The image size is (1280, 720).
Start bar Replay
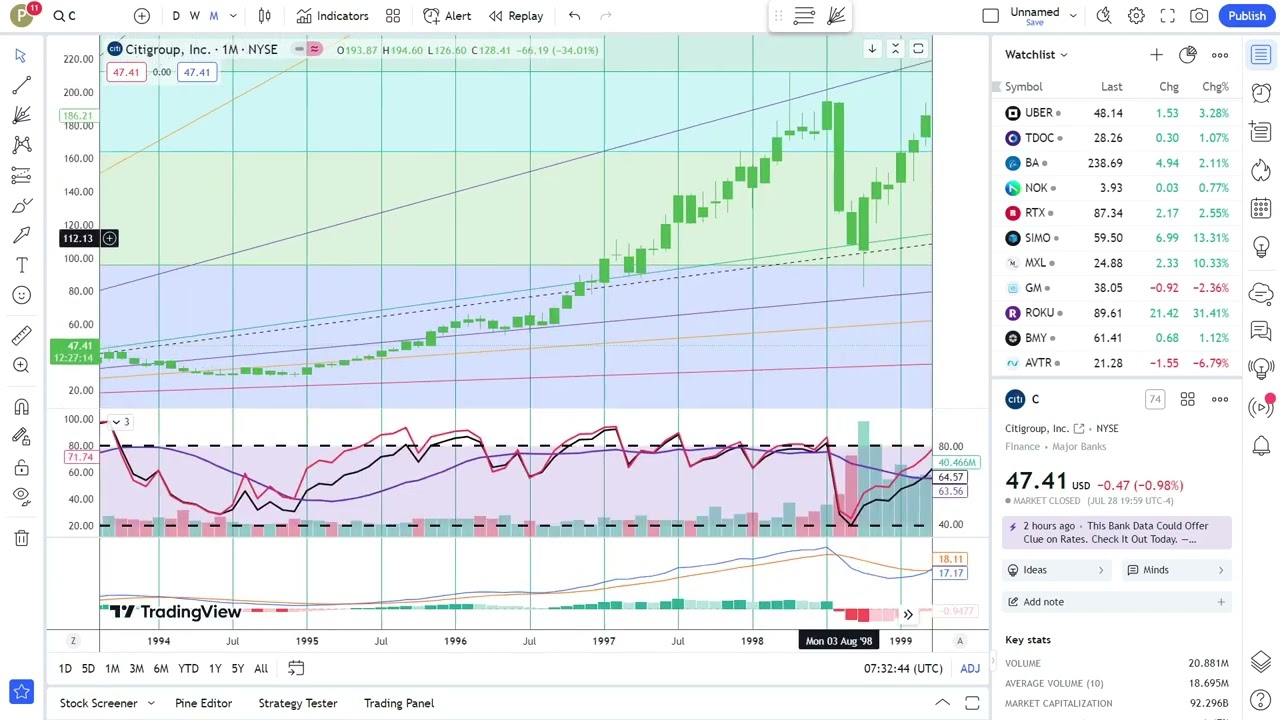click(x=515, y=16)
